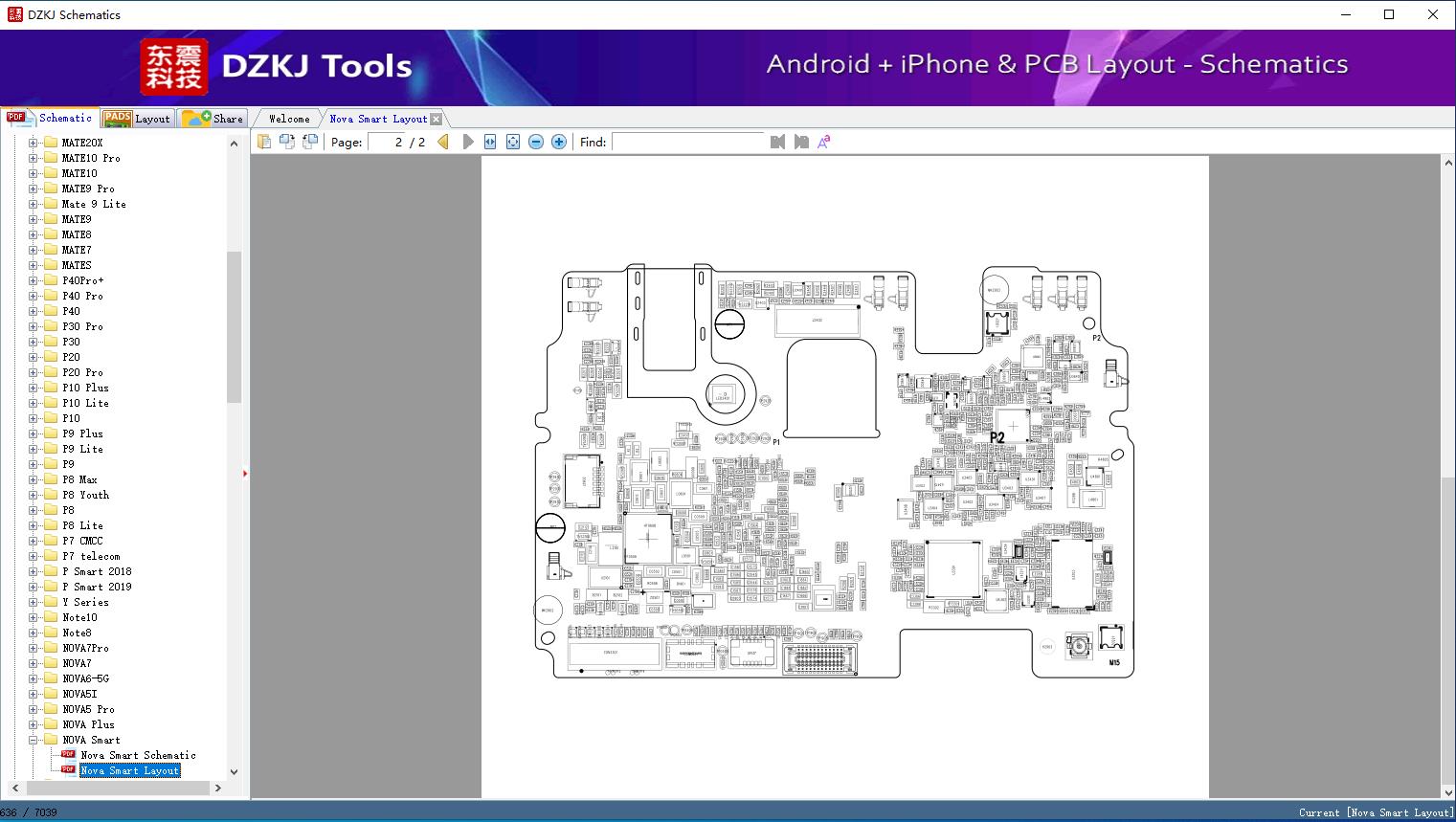Image resolution: width=1456 pixels, height=822 pixels.
Task: Click the find previous icon
Action: tap(776, 141)
